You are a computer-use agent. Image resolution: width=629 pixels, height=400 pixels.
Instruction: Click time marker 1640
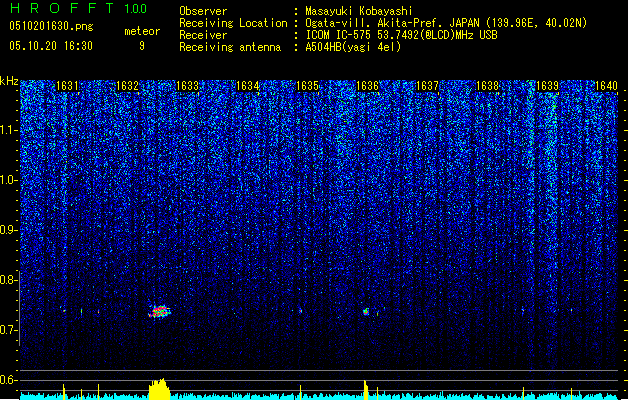(606, 86)
